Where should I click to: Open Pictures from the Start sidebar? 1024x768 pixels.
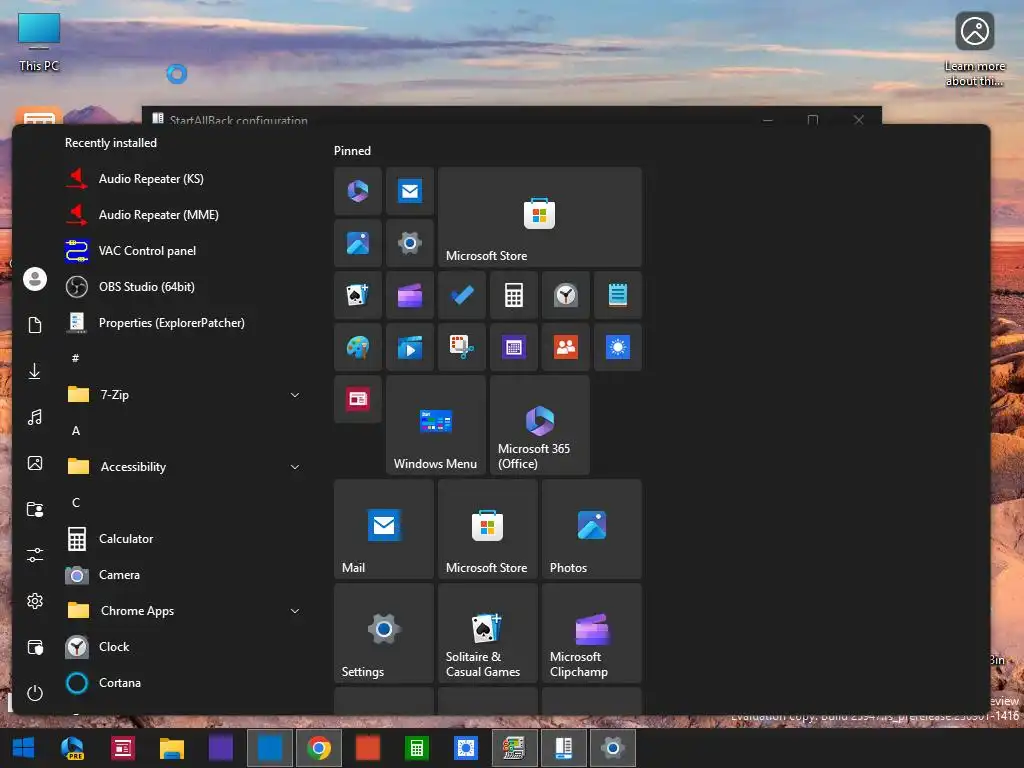coord(35,463)
